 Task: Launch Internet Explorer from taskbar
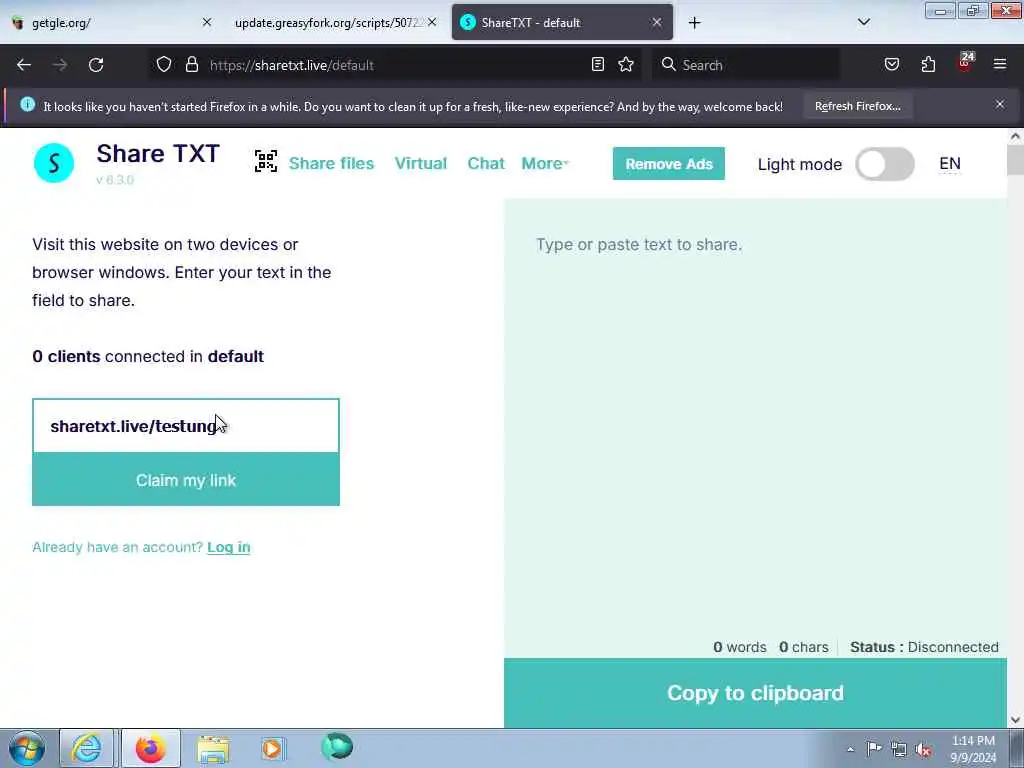87,748
